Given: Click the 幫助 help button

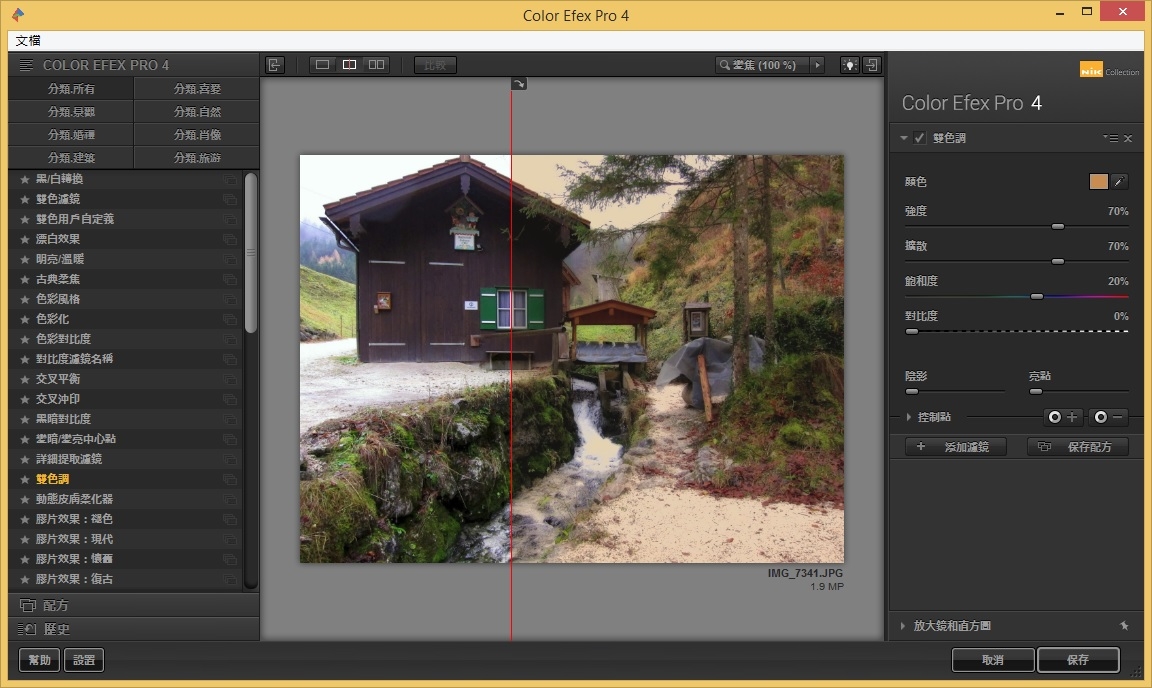Looking at the screenshot, I should [40, 659].
